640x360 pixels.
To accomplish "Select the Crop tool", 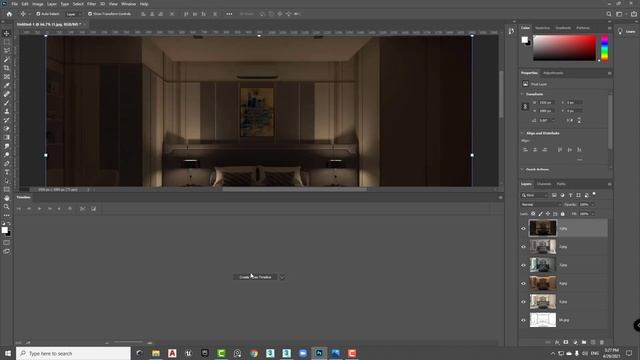I will click(7, 68).
